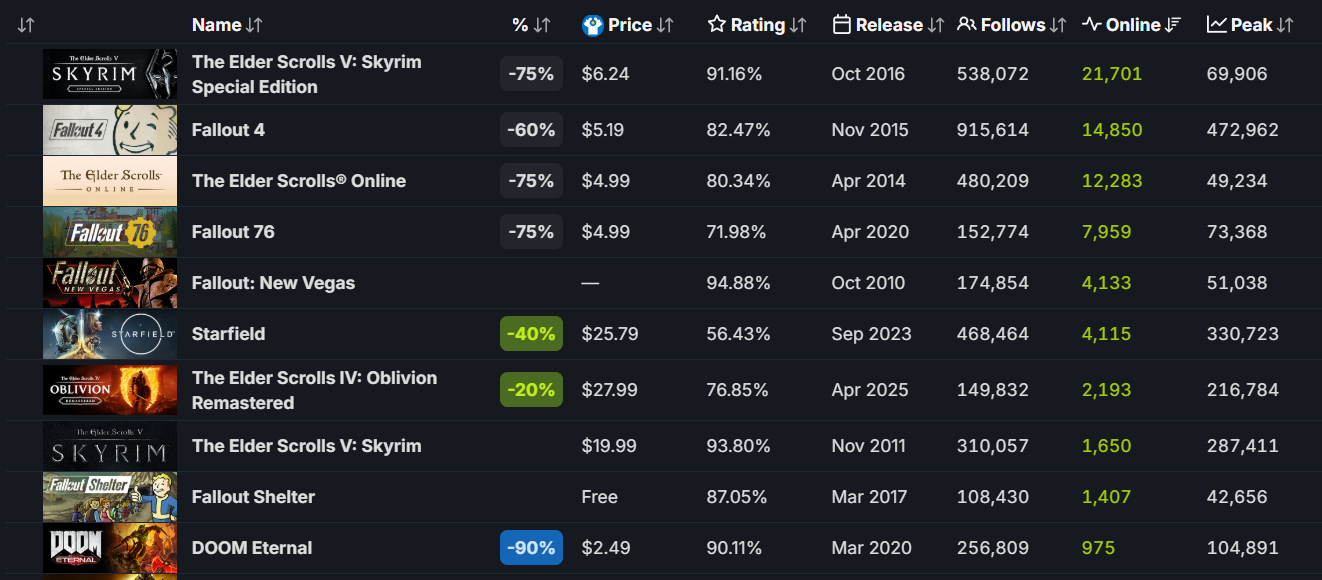Select The Elder Scrolls Online row title
The image size is (1322, 580).
(298, 181)
